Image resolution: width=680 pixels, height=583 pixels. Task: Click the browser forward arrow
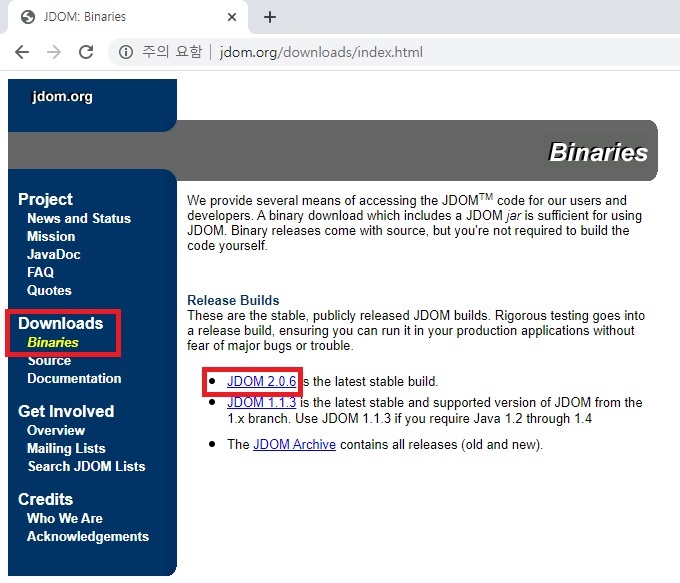click(x=54, y=52)
